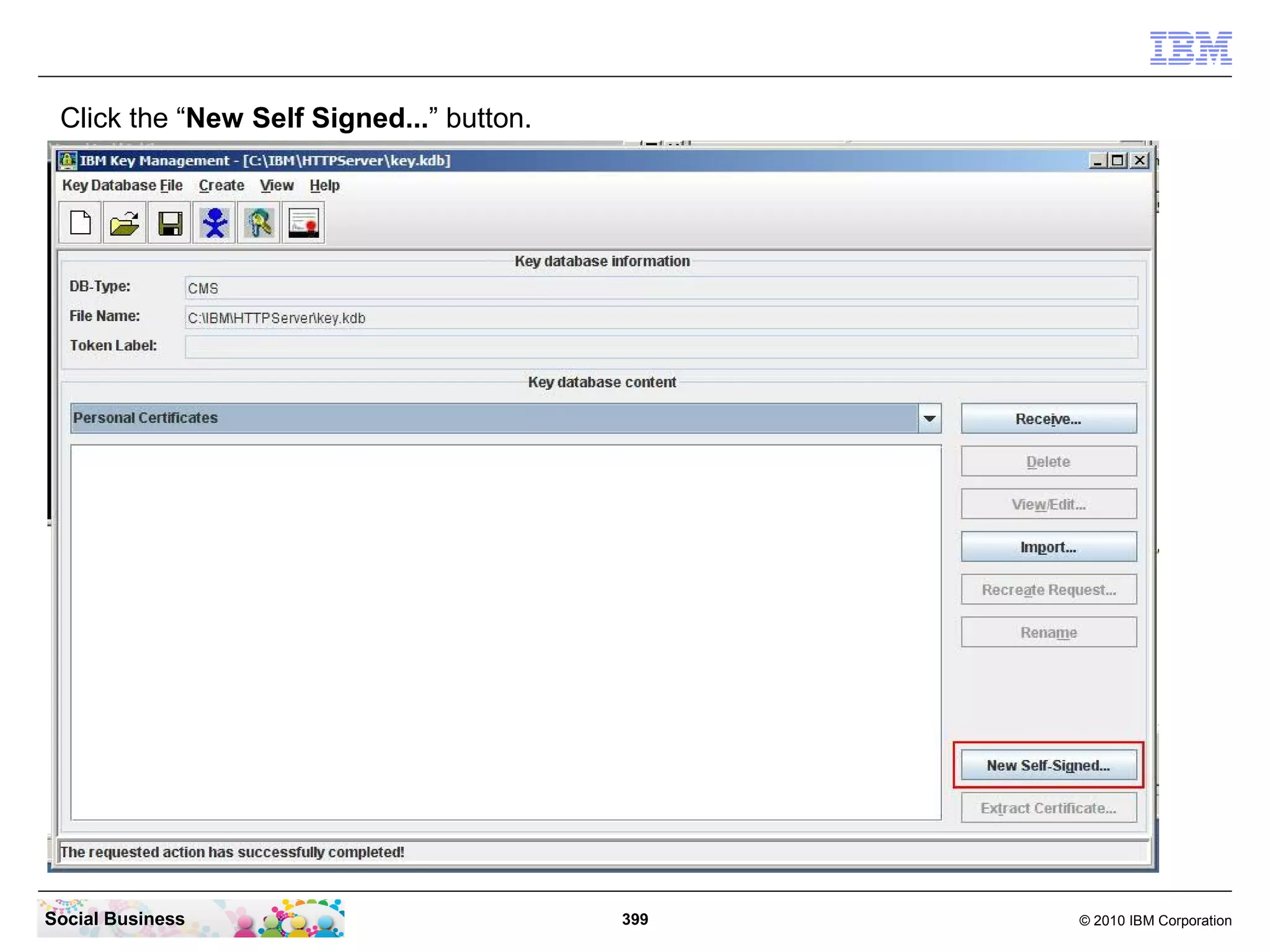Maximize the IBM Key Management window
The image size is (1270, 952).
point(1118,161)
